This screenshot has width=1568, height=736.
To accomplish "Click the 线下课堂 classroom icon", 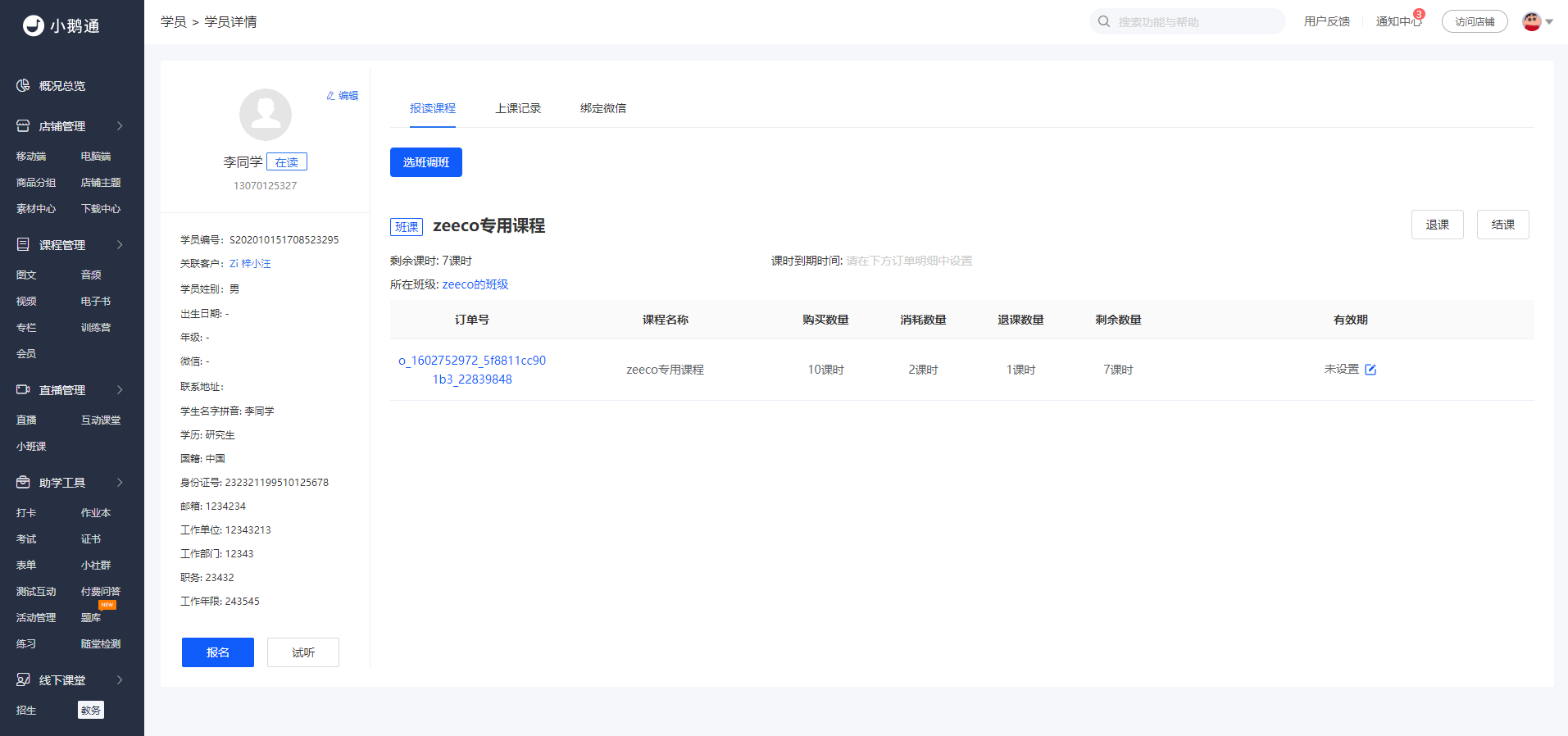I will (x=23, y=679).
